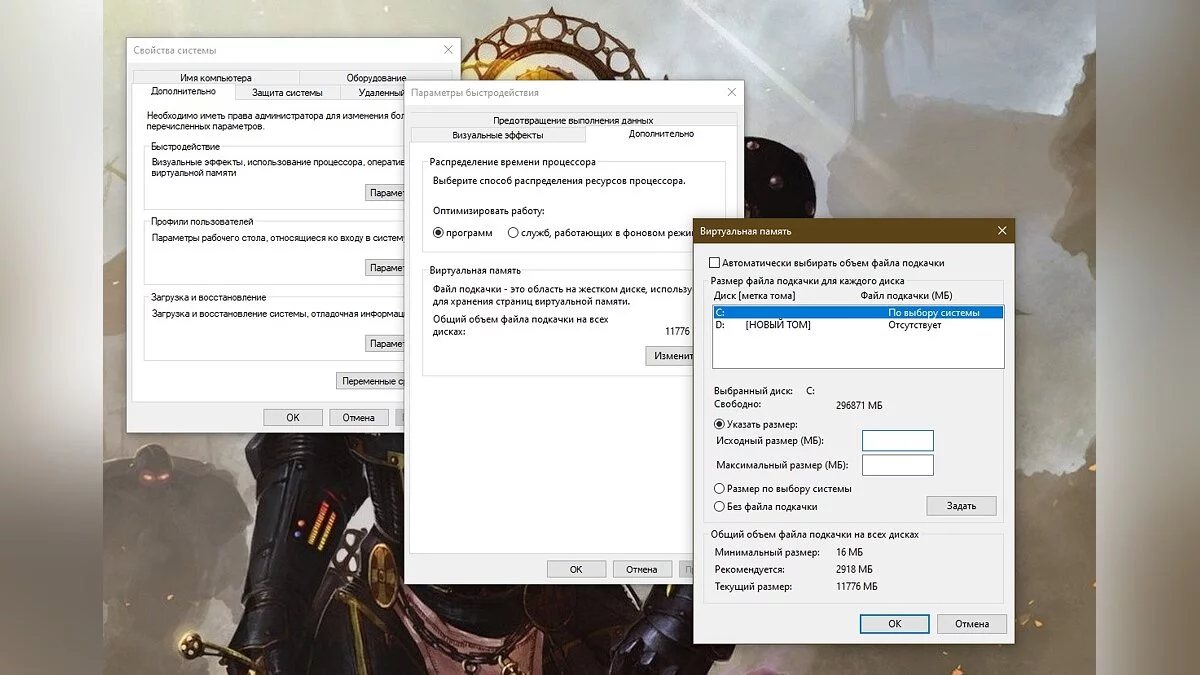Viewport: 1200px width, 675px height.
Task: Select drive D: НОВЫЙ ТОМ row
Action: [857, 326]
